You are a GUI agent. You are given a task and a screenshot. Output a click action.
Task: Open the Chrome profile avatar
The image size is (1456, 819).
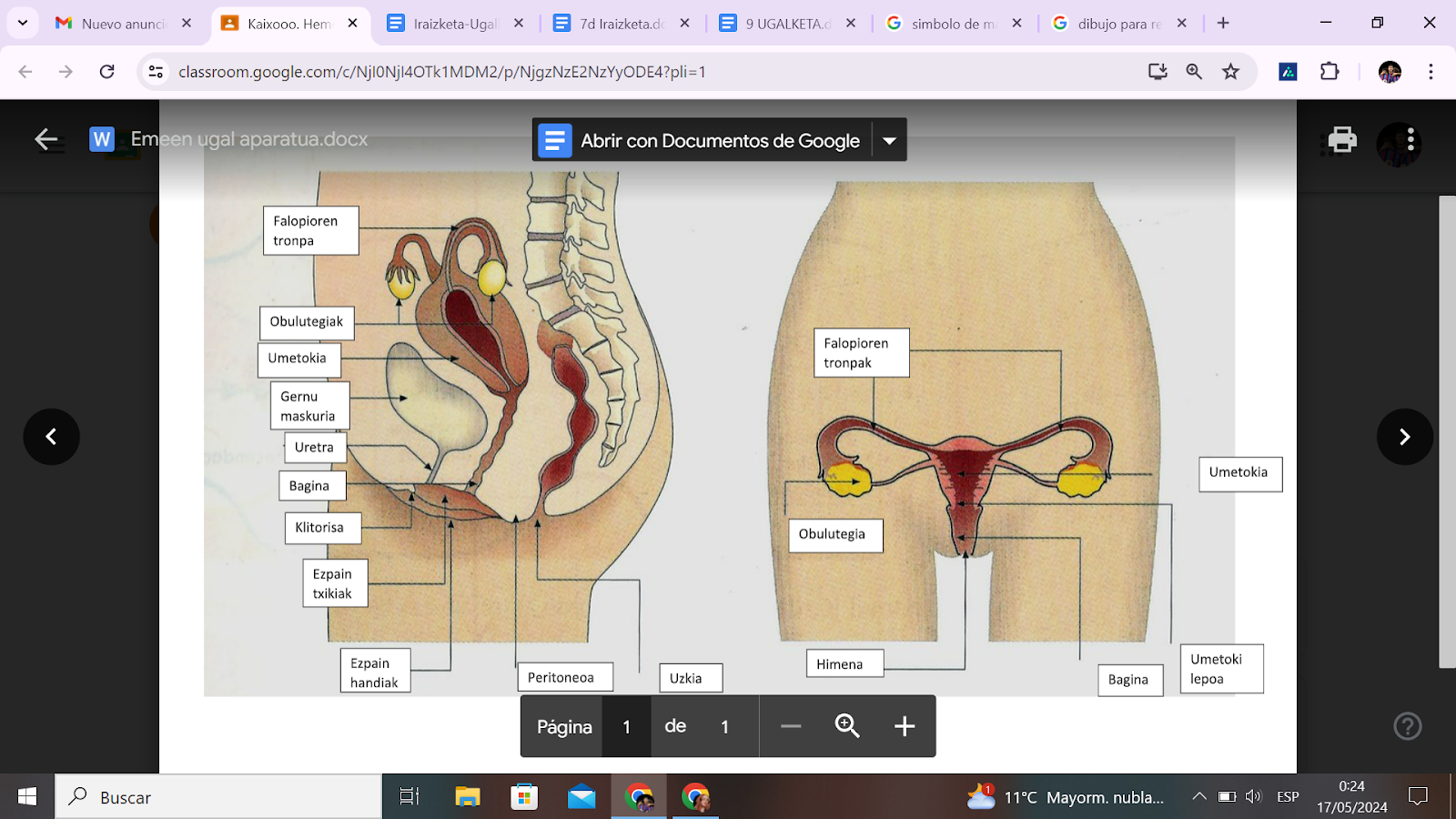coord(1390,72)
